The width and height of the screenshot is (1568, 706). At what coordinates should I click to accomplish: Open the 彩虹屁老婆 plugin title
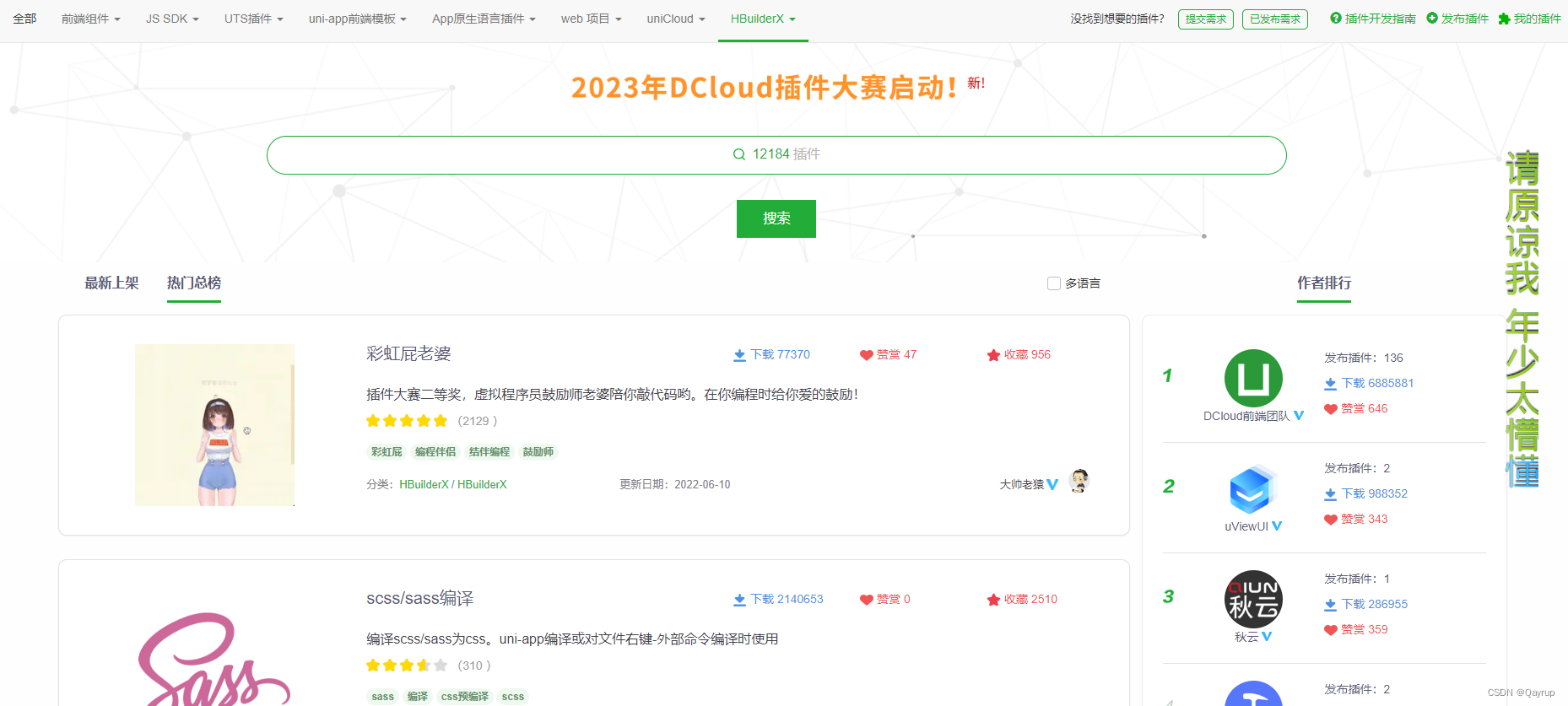point(408,353)
